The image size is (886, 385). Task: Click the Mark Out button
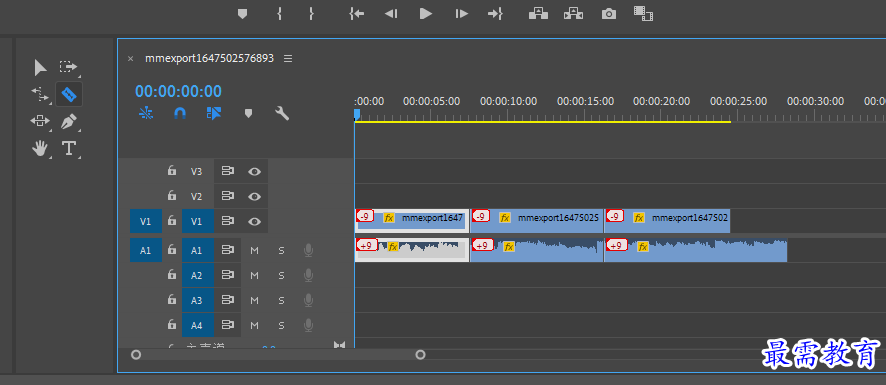pos(311,14)
